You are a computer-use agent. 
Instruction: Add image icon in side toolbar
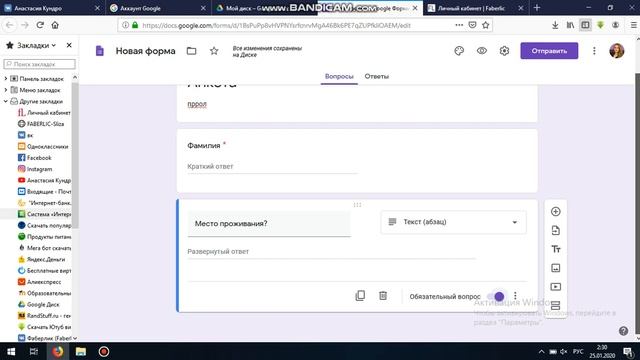(x=556, y=268)
